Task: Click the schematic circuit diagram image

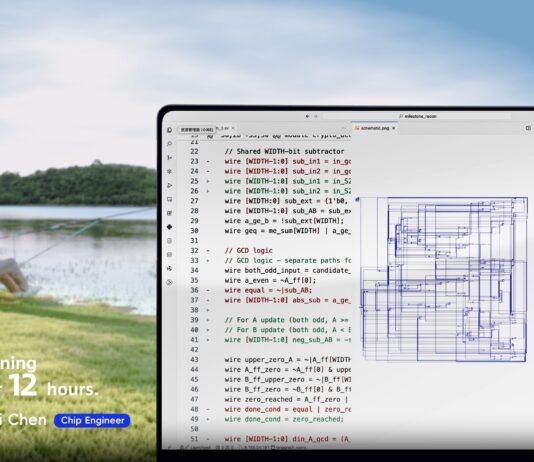Action: pos(444,279)
